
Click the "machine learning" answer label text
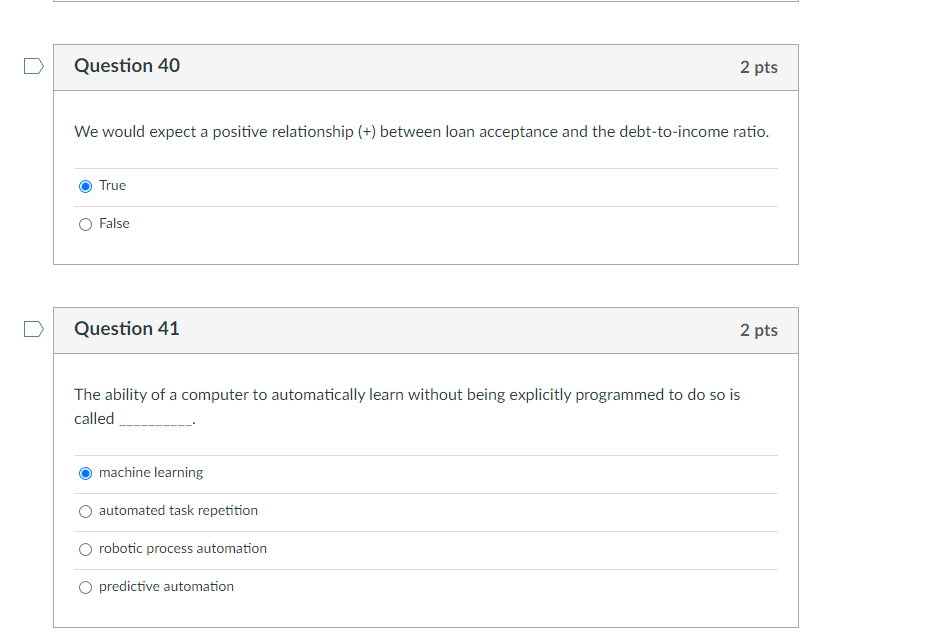[151, 473]
